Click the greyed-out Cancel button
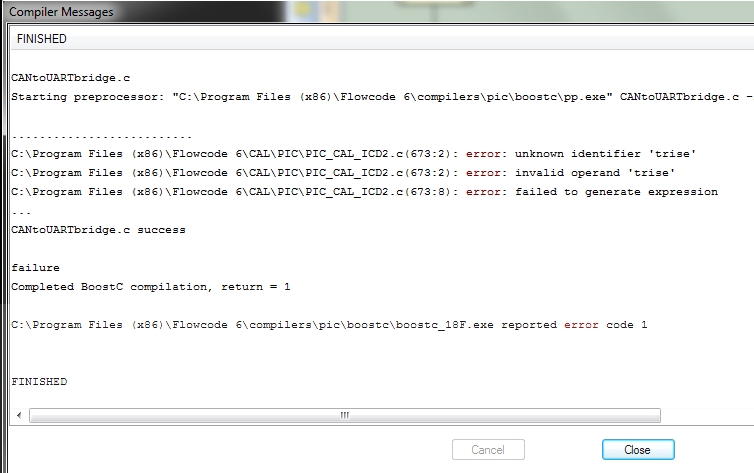This screenshot has width=754, height=473. [x=488, y=449]
